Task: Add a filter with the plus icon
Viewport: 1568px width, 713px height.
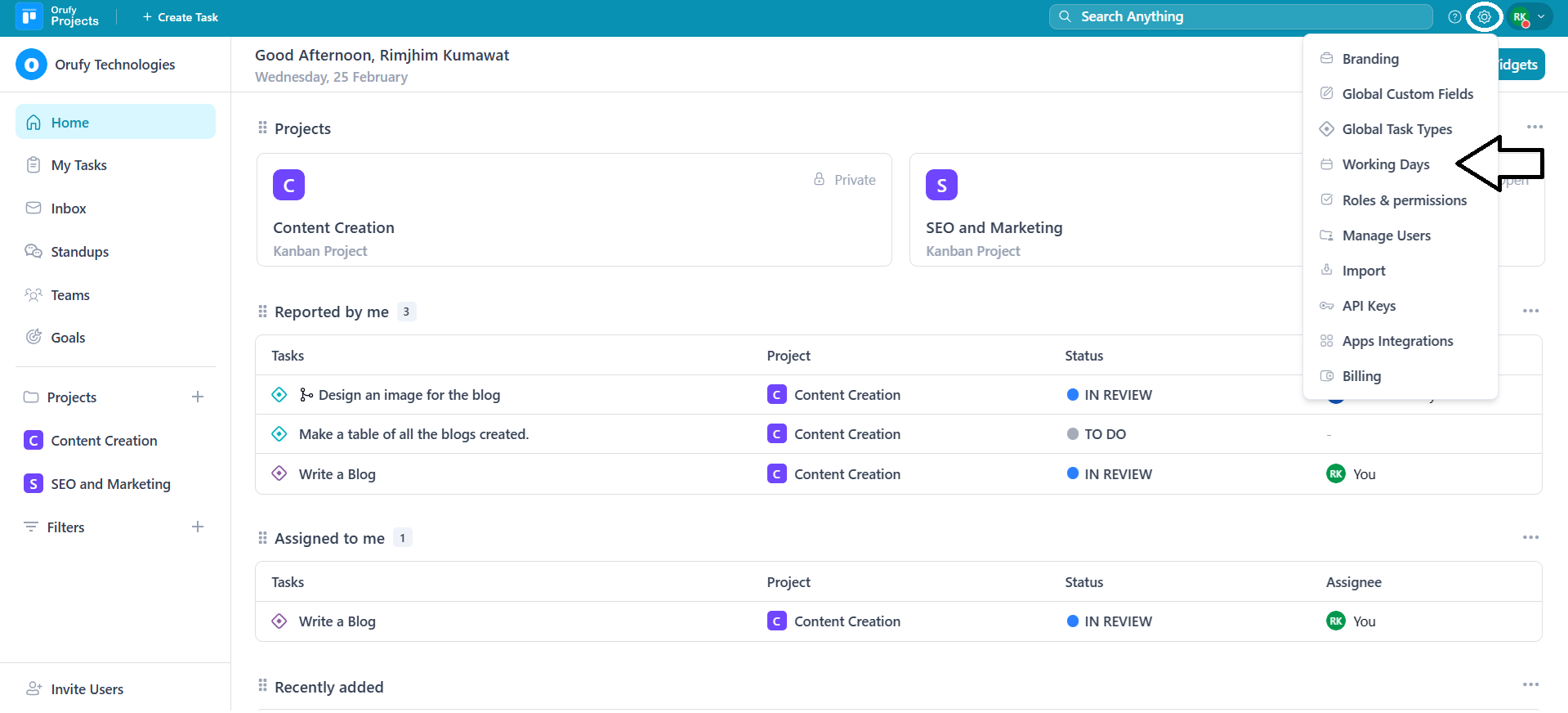Action: [x=198, y=527]
